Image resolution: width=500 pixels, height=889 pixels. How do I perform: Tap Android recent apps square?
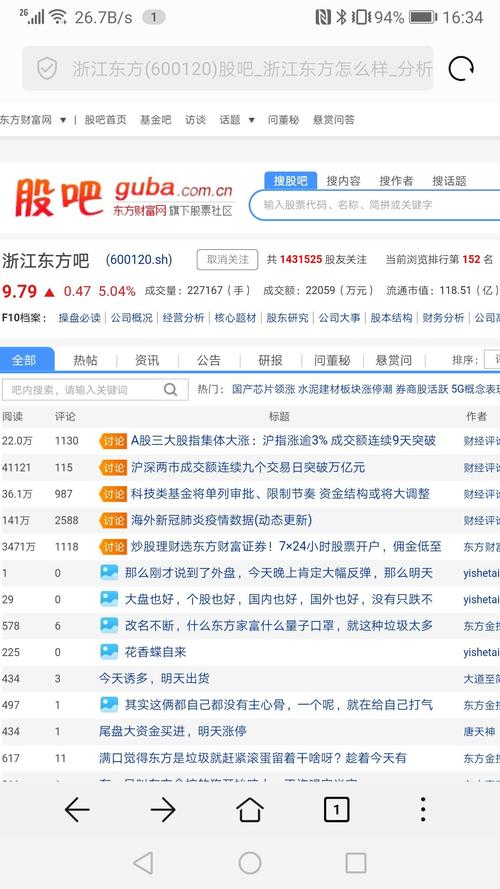click(356, 863)
